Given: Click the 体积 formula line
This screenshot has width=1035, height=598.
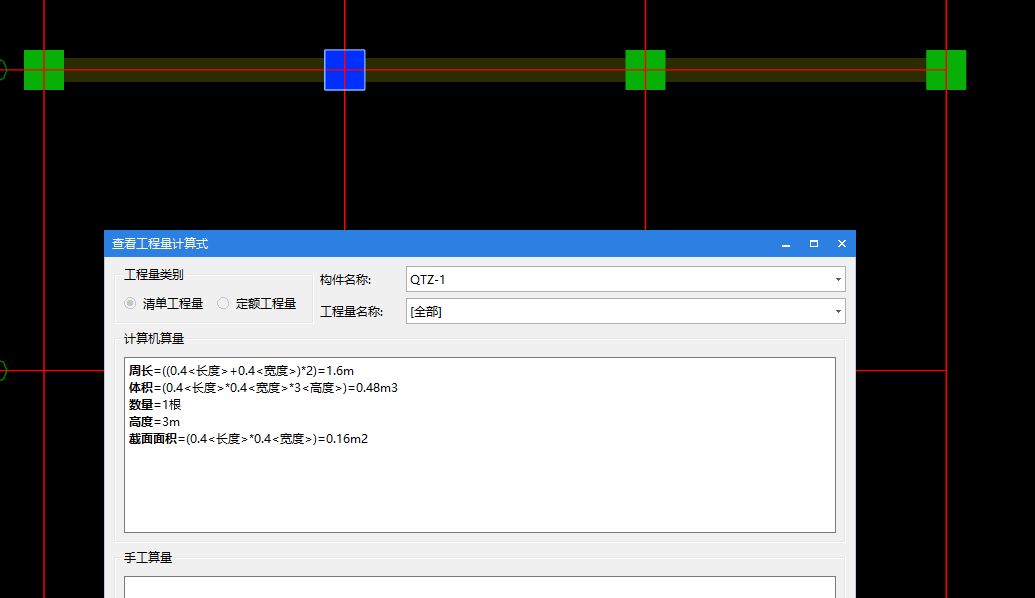Looking at the screenshot, I should (x=263, y=387).
